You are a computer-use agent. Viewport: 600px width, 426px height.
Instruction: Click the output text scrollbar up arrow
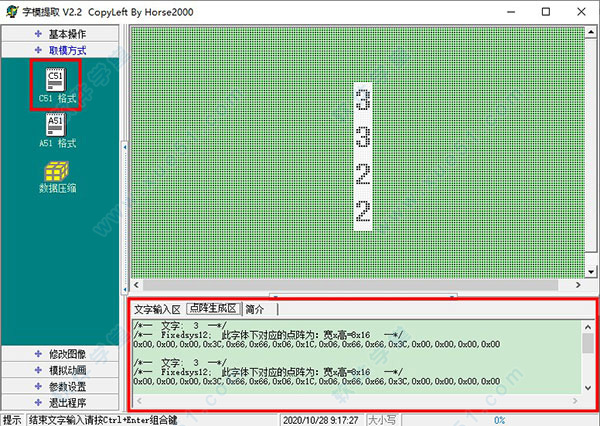pos(588,326)
